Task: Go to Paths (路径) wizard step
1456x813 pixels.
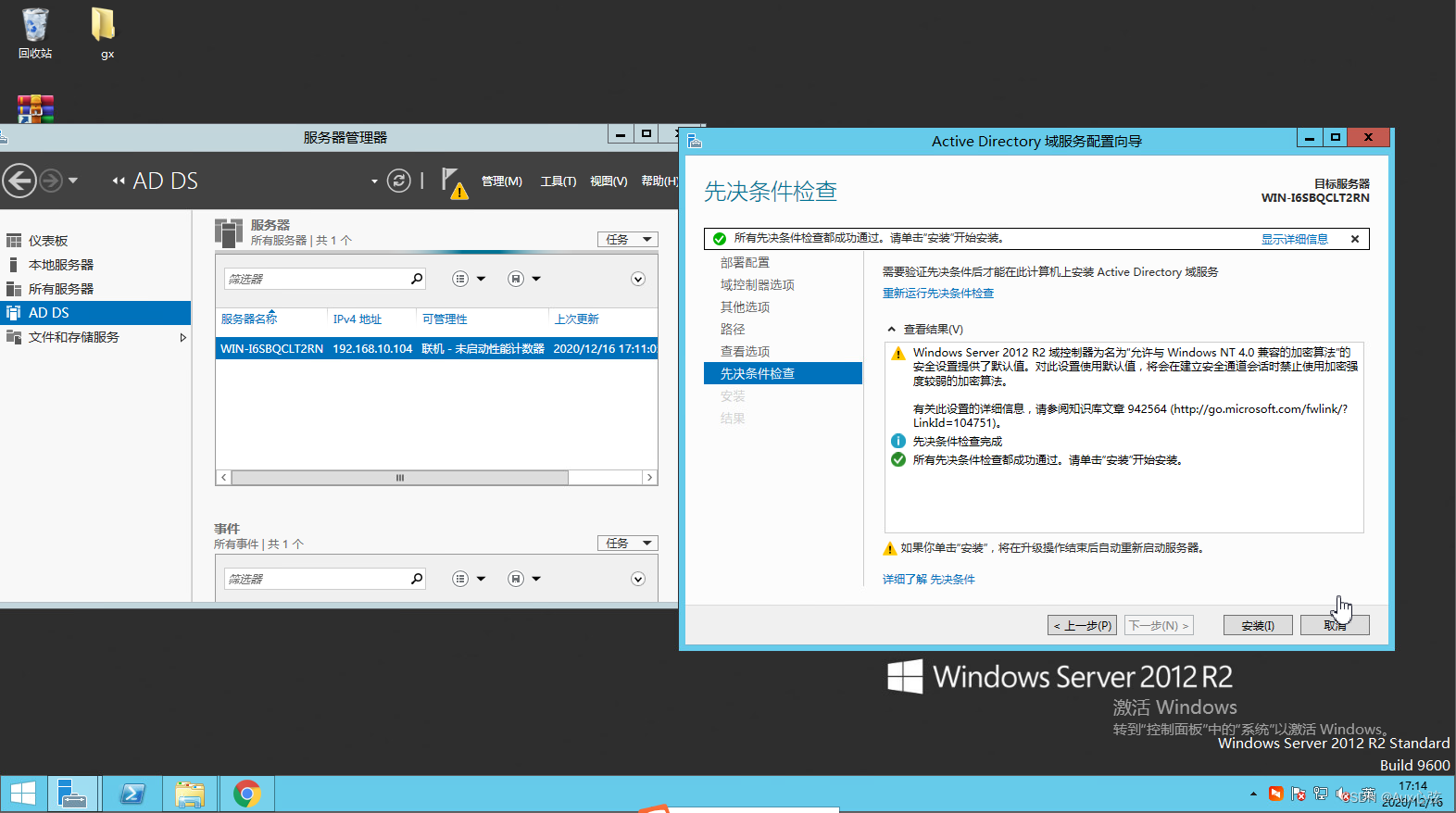Action: [733, 330]
